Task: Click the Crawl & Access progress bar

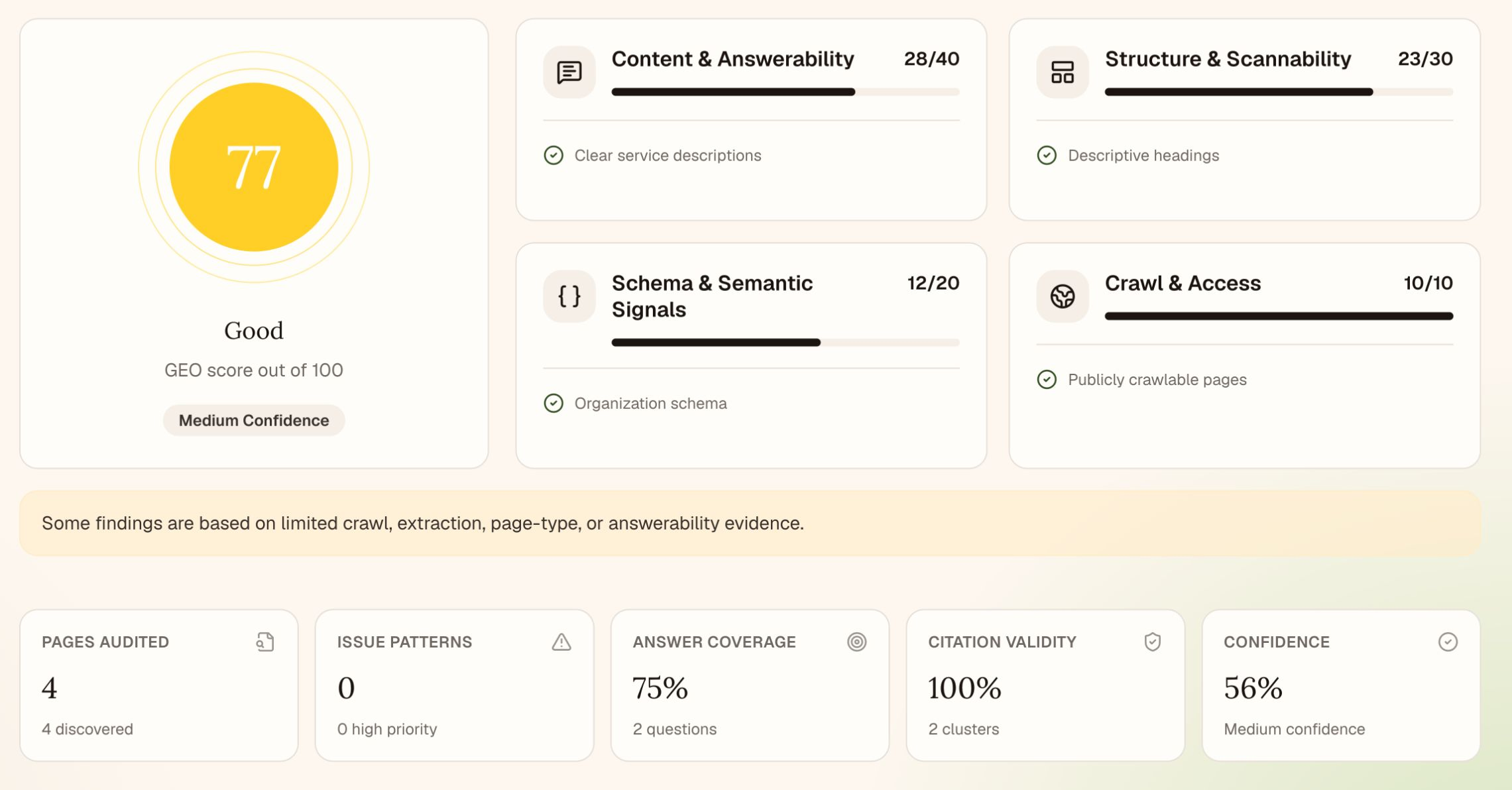Action: tap(1279, 316)
